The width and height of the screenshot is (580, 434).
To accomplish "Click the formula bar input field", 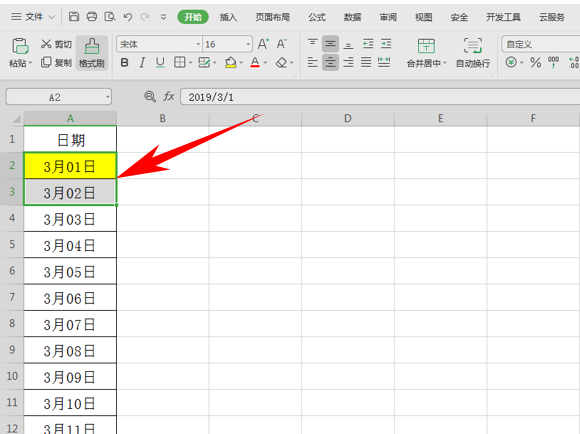I will (380, 97).
